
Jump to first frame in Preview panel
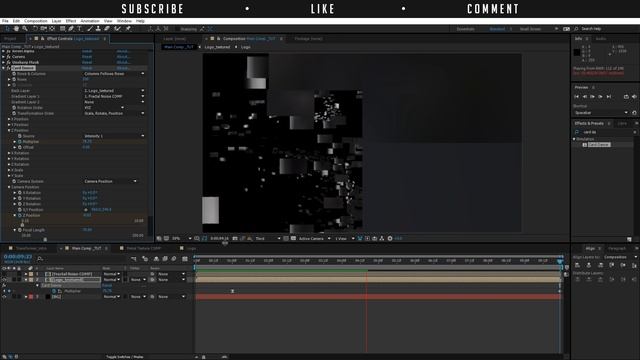(x=576, y=97)
